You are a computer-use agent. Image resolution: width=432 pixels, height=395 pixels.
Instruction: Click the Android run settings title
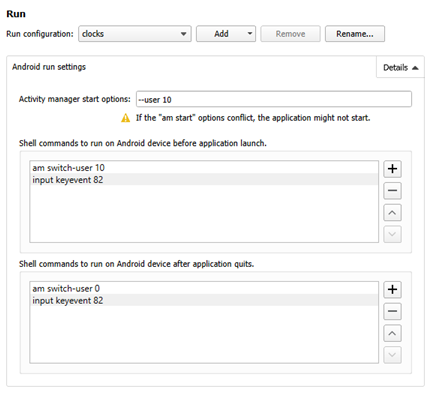click(x=49, y=67)
